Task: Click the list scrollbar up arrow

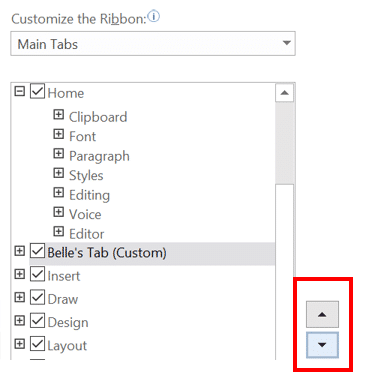Action: [x=284, y=93]
